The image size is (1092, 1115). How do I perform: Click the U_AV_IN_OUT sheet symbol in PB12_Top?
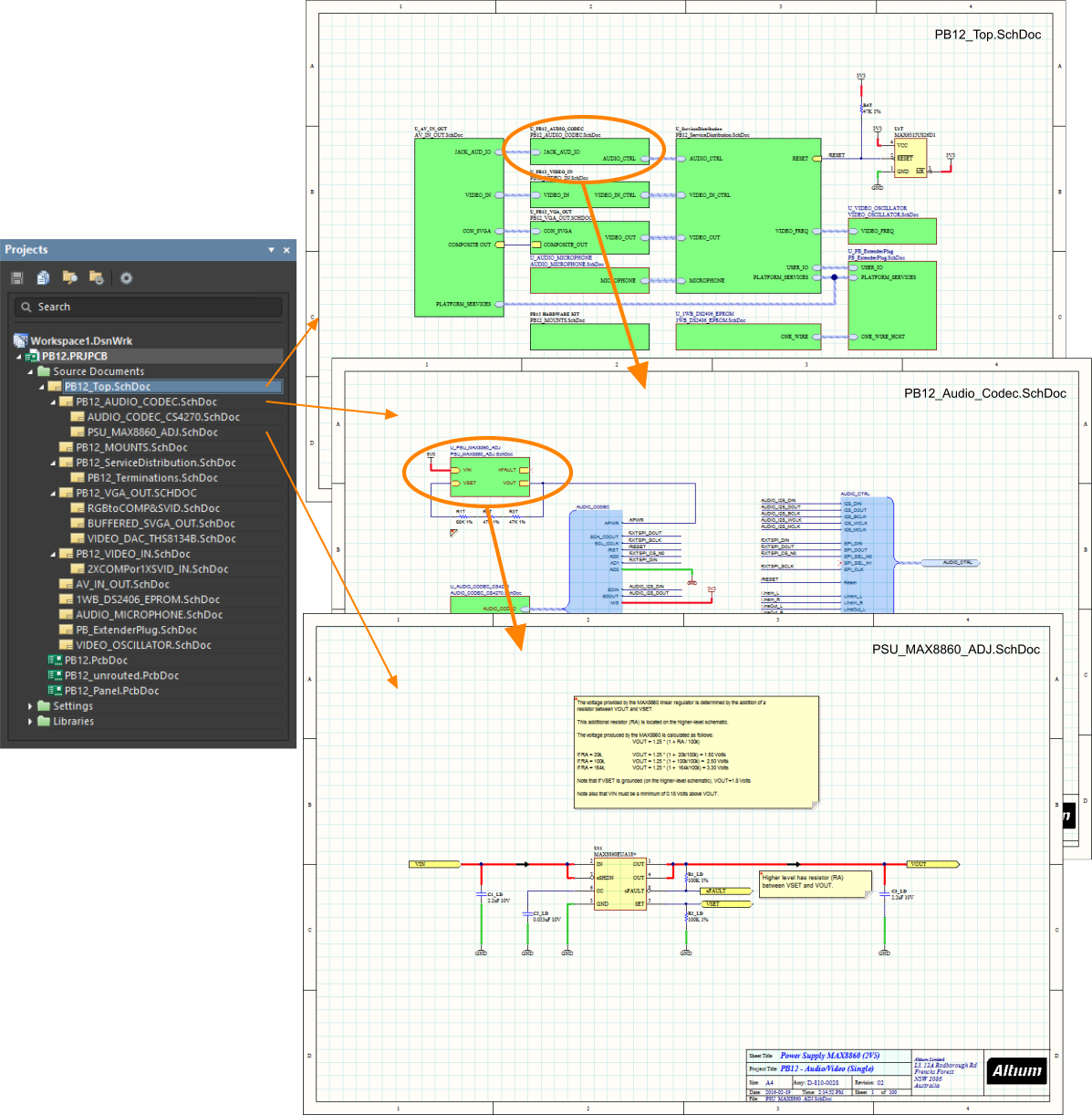point(459,228)
